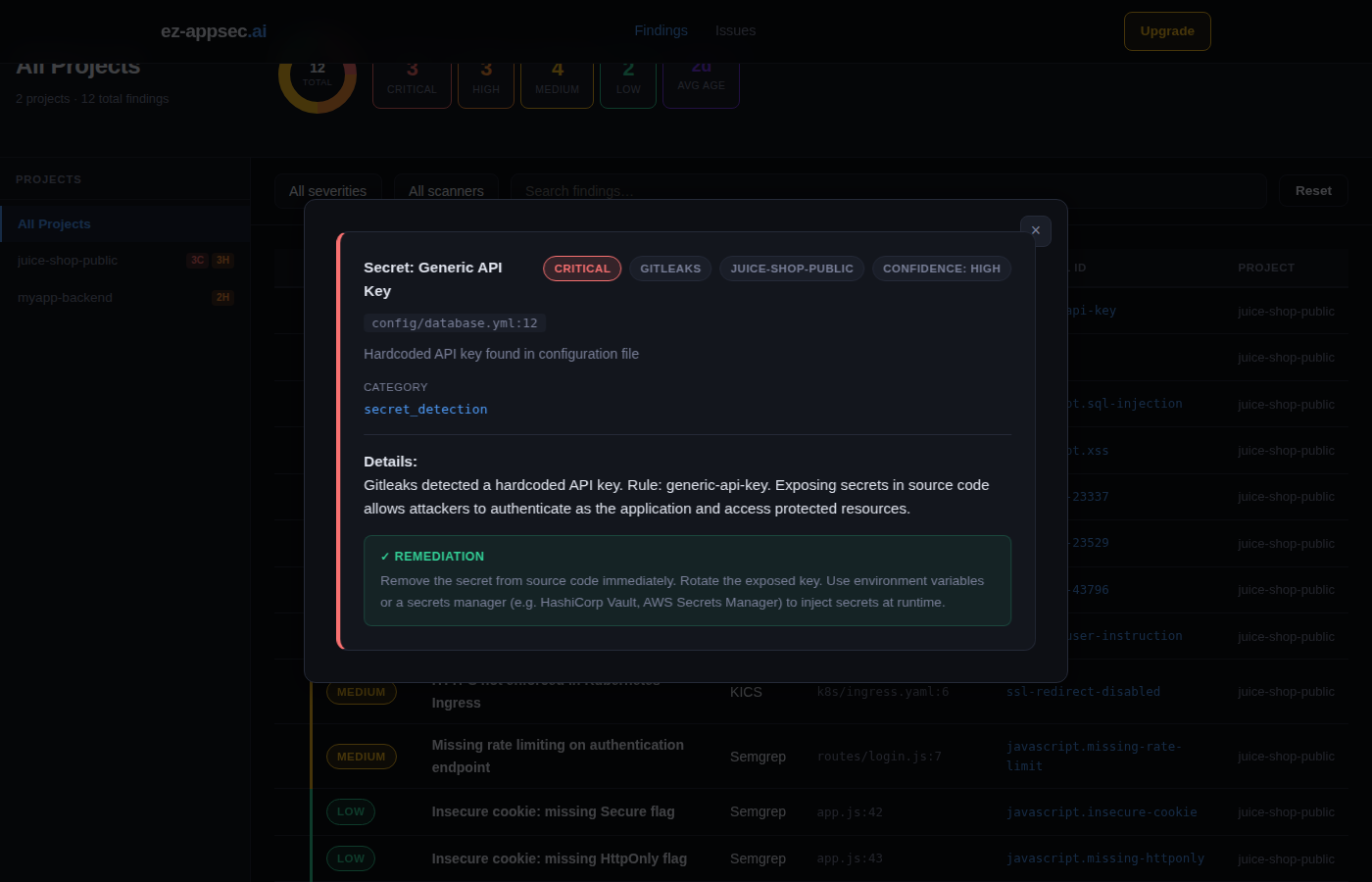Screen dimensions: 1372x882
Task: Click the Reset filters button
Action: tap(1313, 191)
